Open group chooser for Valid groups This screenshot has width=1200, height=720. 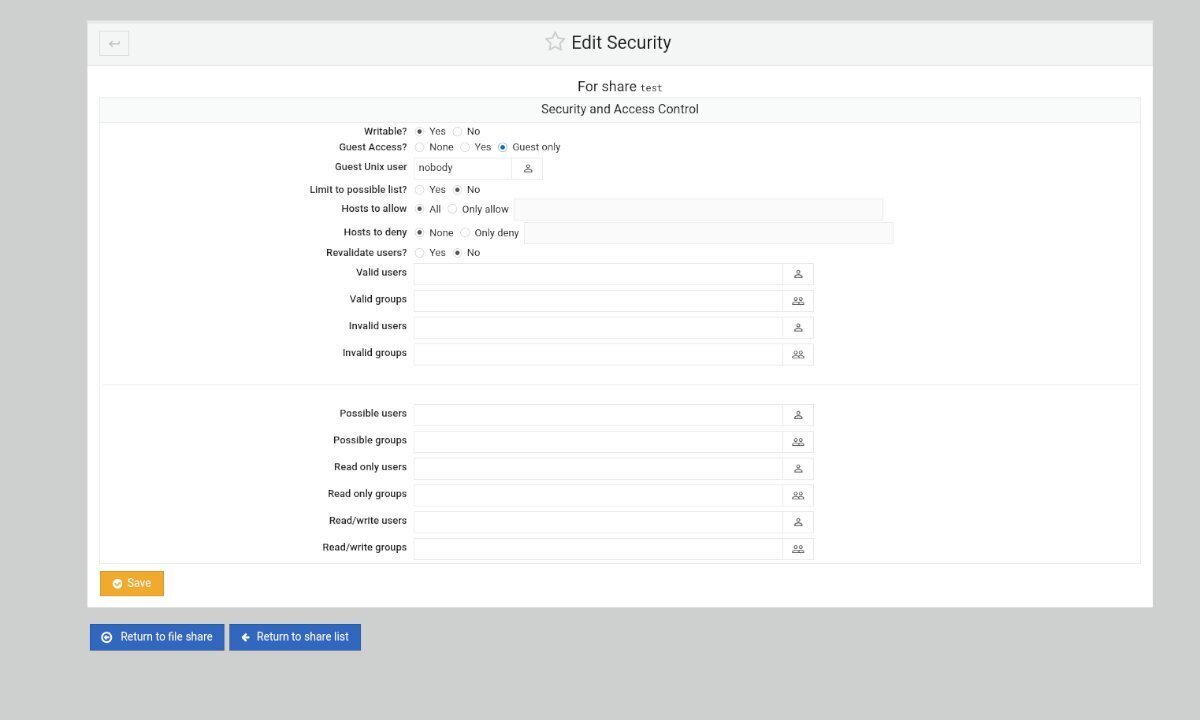pyautogui.click(x=798, y=301)
